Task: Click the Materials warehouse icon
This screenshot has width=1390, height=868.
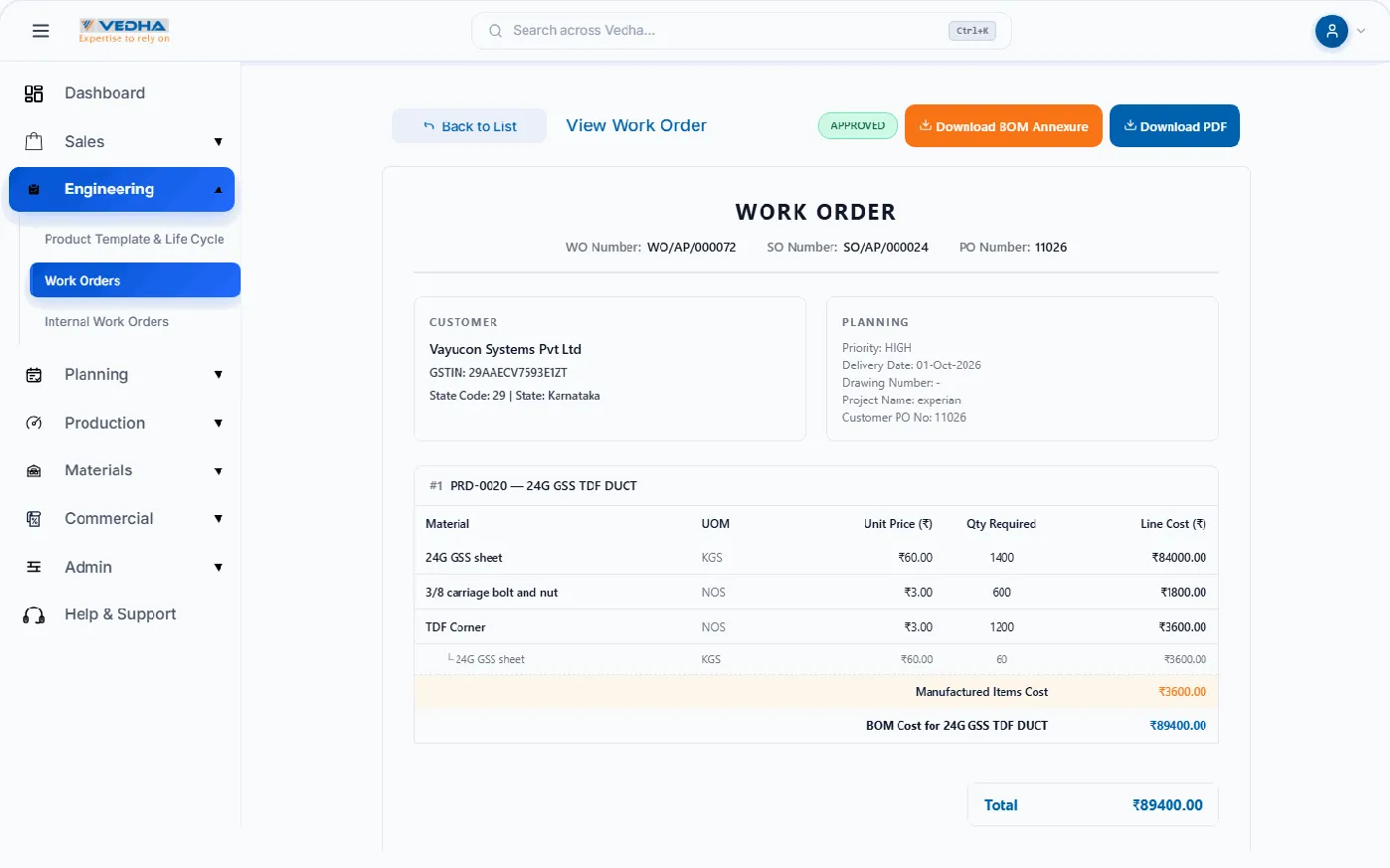Action: [34, 471]
